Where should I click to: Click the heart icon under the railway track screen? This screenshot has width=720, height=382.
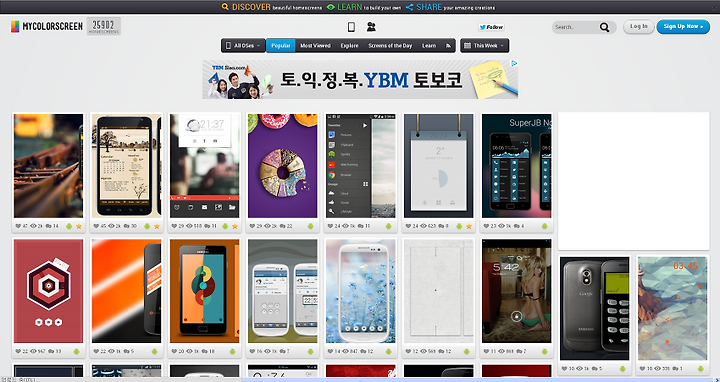[x=18, y=226]
